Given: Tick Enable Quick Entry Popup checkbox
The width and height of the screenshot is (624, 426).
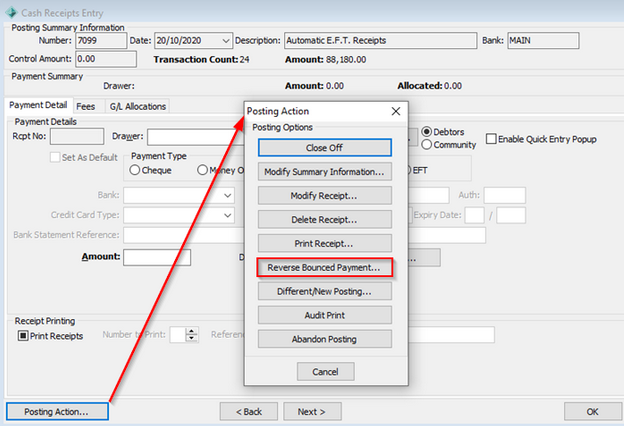Looking at the screenshot, I should (492, 139).
